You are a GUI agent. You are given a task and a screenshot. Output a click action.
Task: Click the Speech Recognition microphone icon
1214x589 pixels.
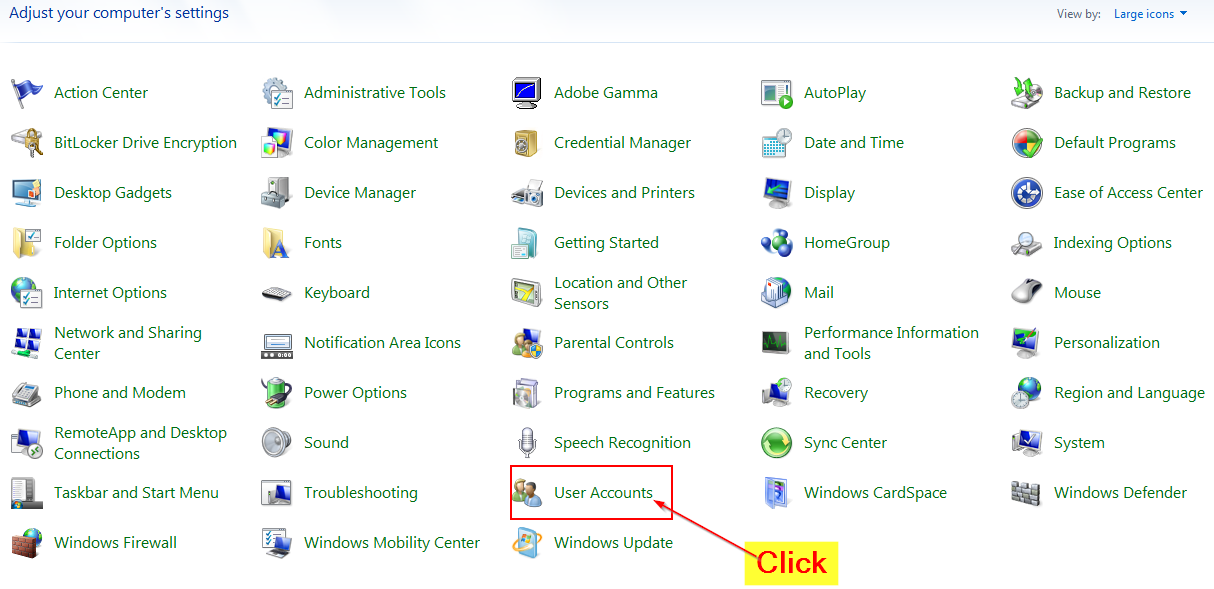click(x=527, y=443)
